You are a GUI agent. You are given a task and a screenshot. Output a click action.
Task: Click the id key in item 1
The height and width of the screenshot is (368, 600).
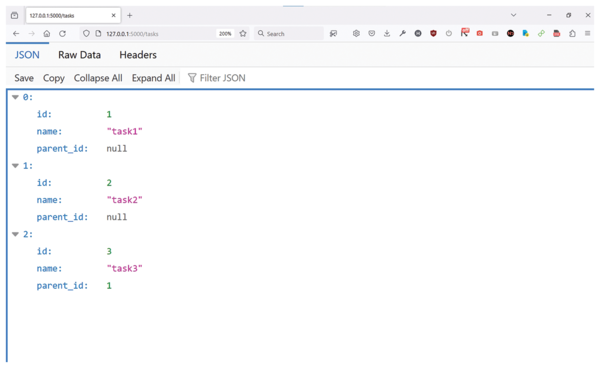(x=44, y=182)
